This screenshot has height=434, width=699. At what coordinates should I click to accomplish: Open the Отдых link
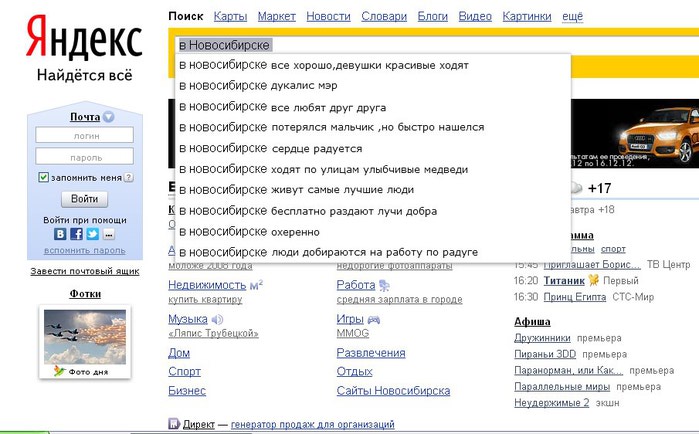pos(354,372)
